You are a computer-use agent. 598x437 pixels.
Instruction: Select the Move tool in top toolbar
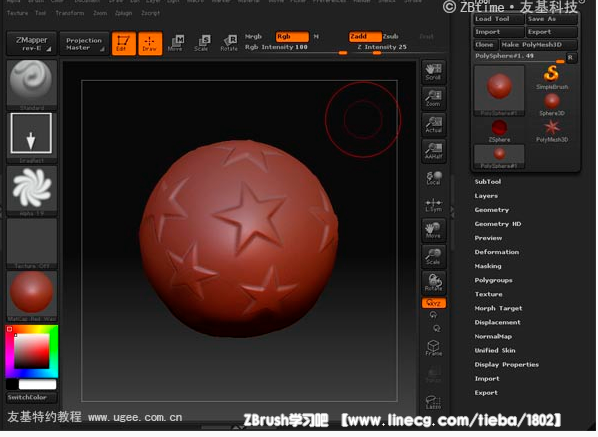click(x=176, y=43)
